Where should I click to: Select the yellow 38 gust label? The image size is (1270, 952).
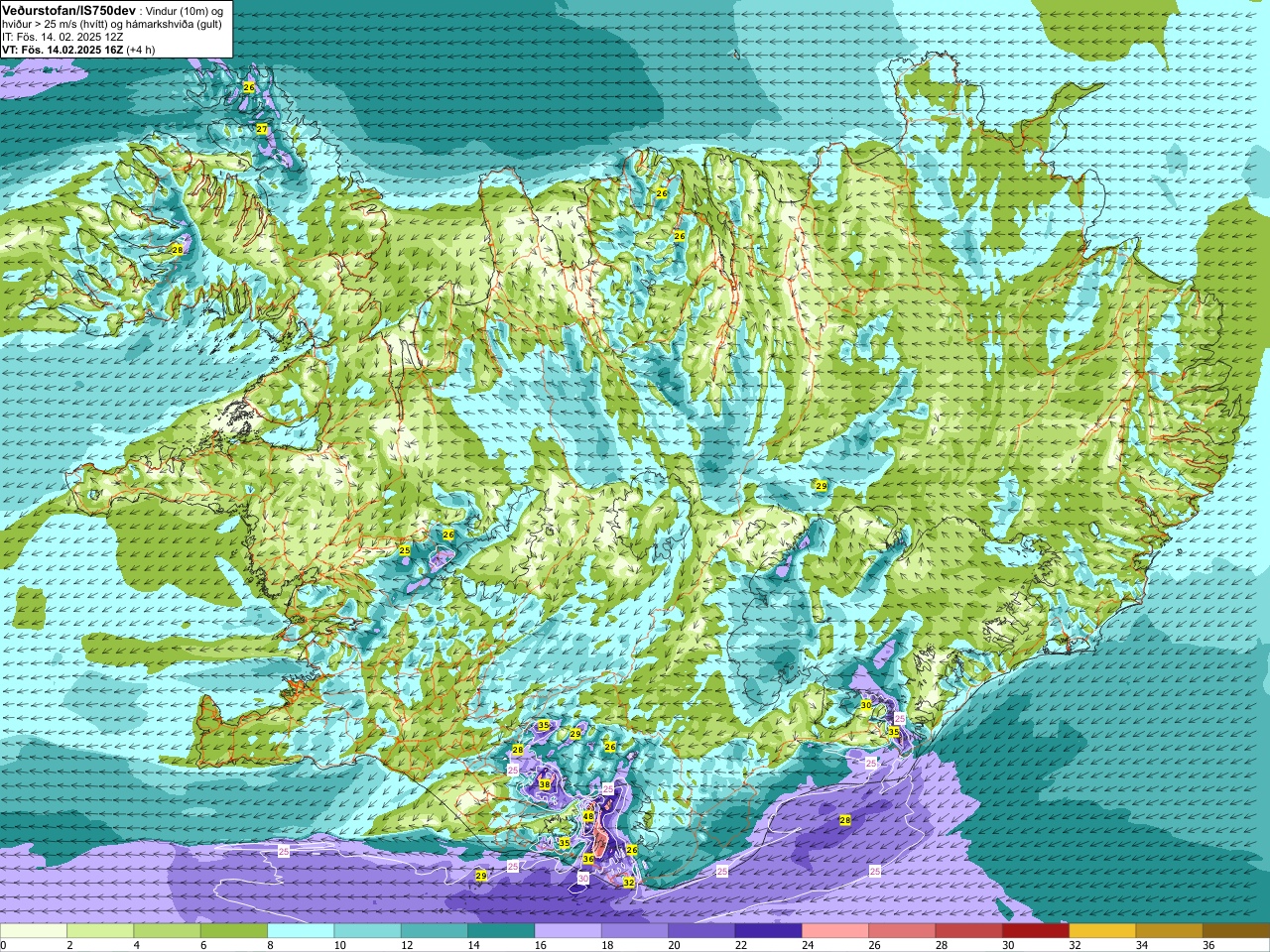pyautogui.click(x=545, y=784)
